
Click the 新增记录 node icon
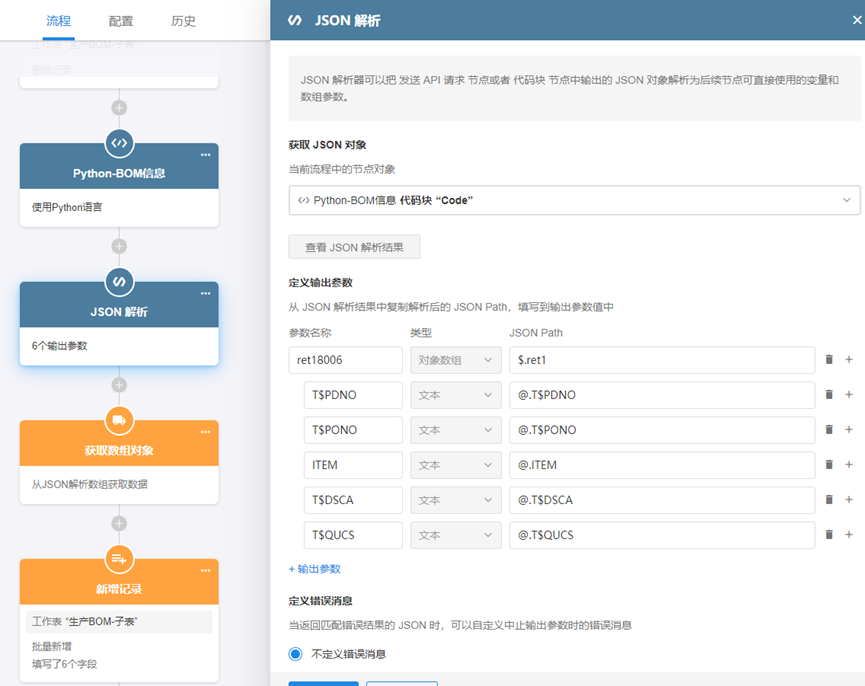(x=119, y=558)
